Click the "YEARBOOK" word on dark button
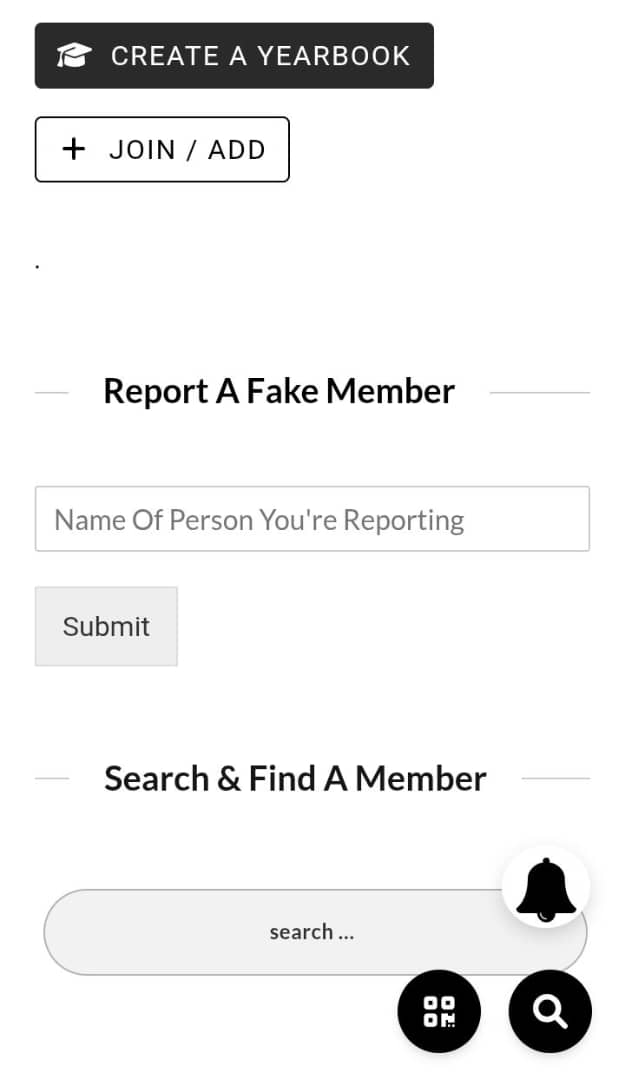 click(334, 56)
